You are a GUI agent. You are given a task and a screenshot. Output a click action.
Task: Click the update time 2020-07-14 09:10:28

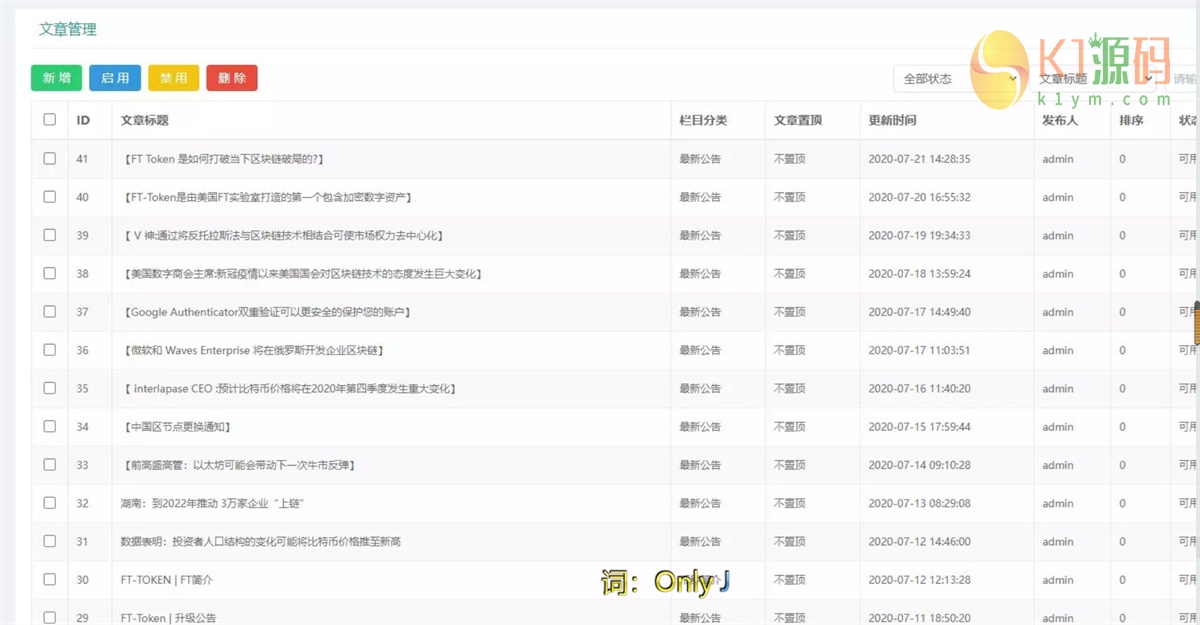click(919, 465)
